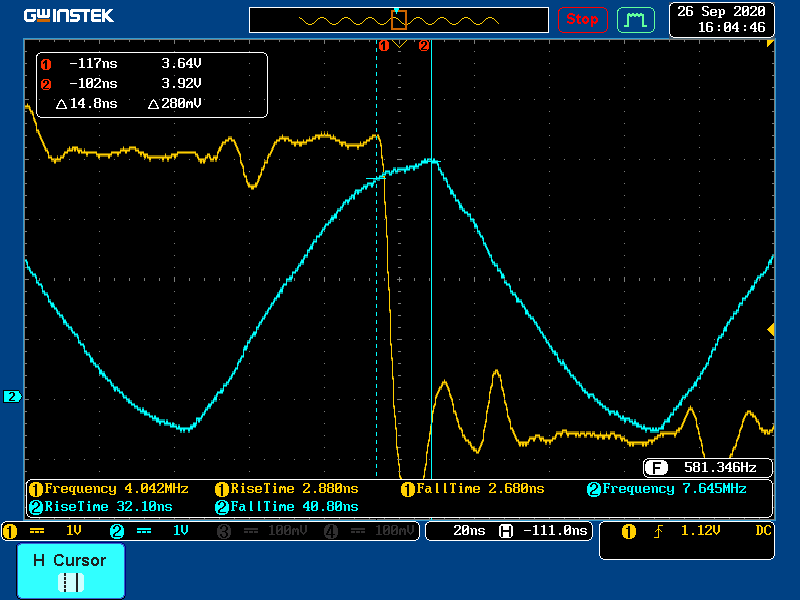Click the channel 2 ground level marker
Image resolution: width=800 pixels, height=600 pixels.
click(12, 397)
